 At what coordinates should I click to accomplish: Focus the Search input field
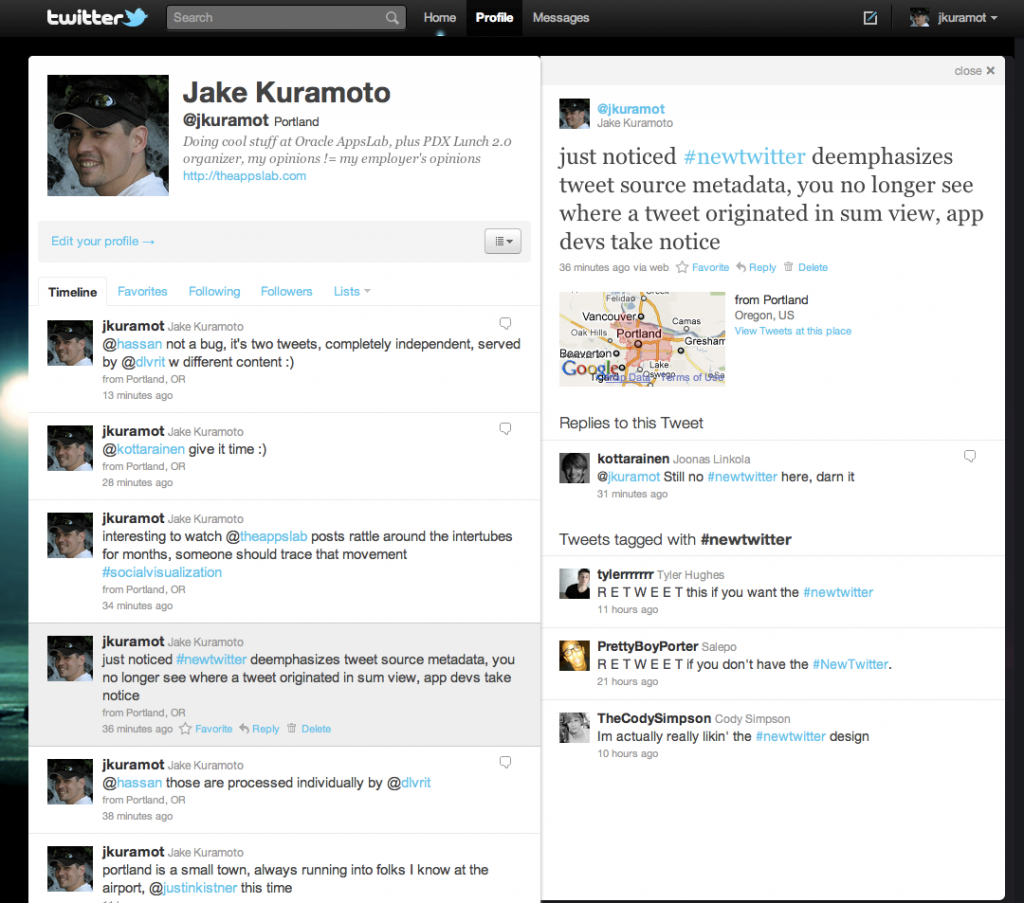coord(286,18)
